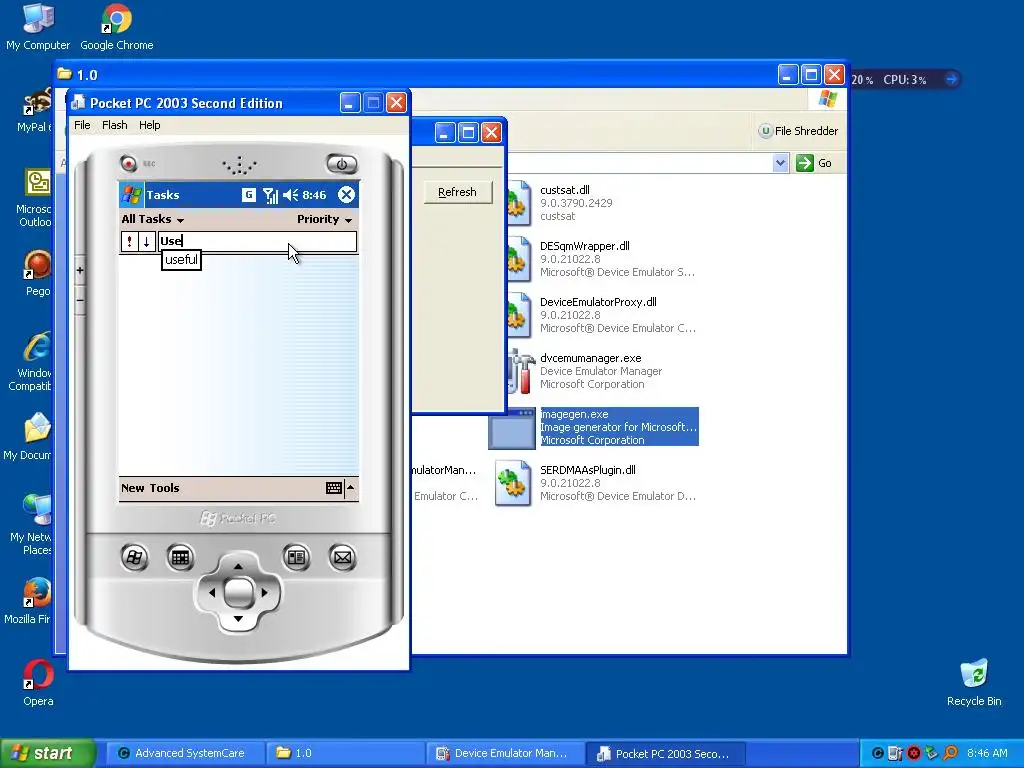Open File Shredder in explorer toolbar

click(798, 131)
